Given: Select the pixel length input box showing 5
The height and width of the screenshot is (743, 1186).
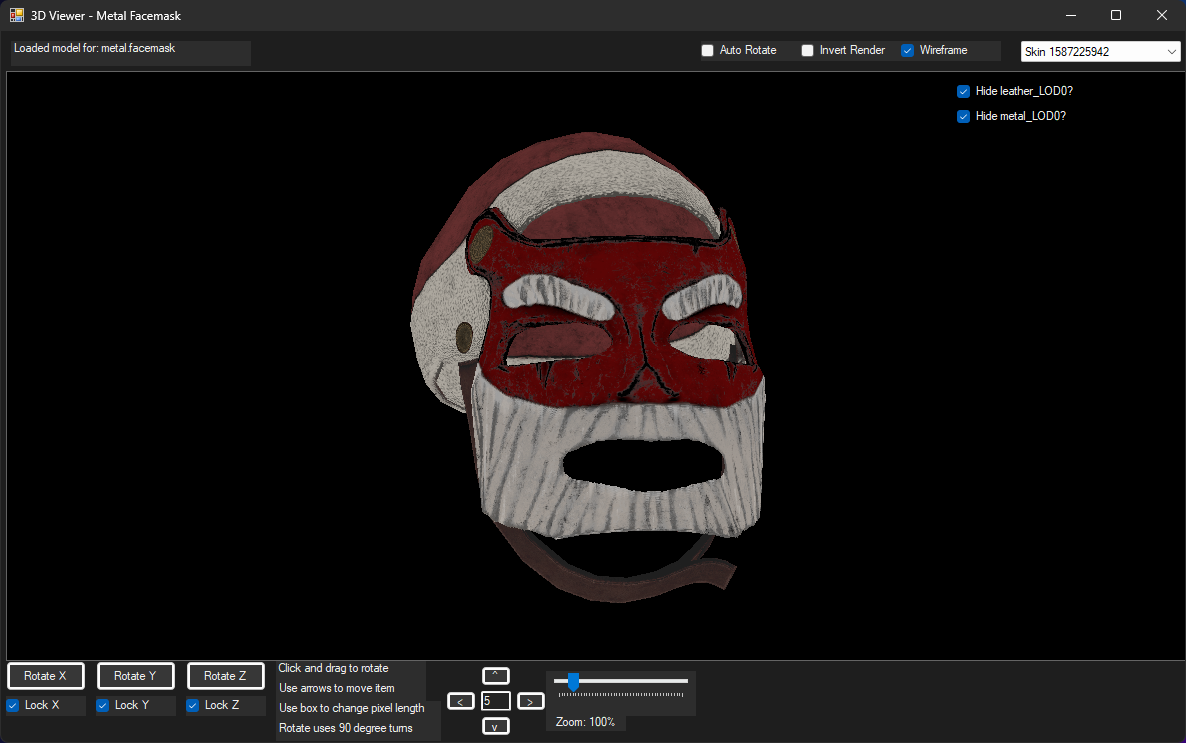Looking at the screenshot, I should point(495,701).
